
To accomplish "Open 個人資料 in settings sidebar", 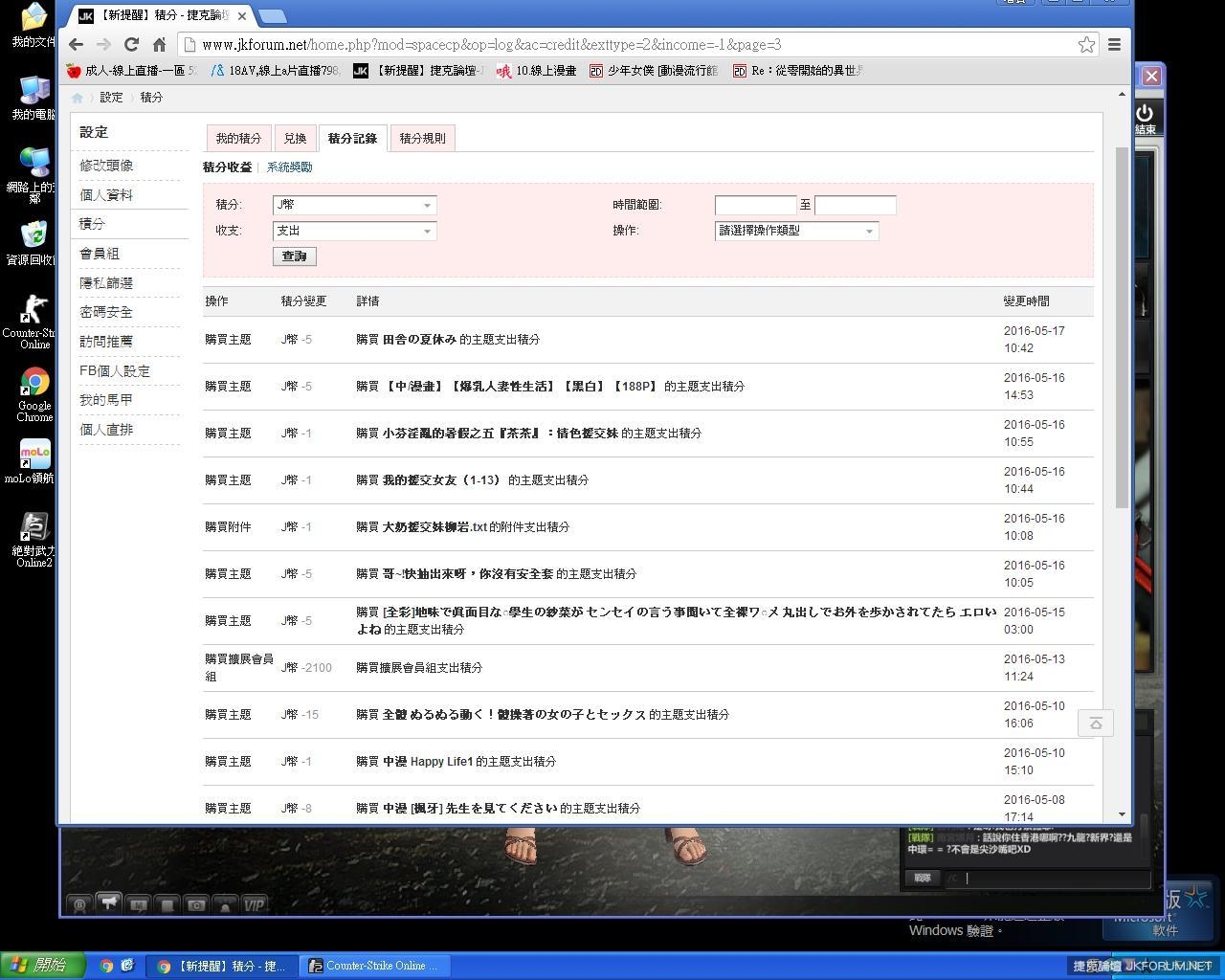I will click(106, 195).
